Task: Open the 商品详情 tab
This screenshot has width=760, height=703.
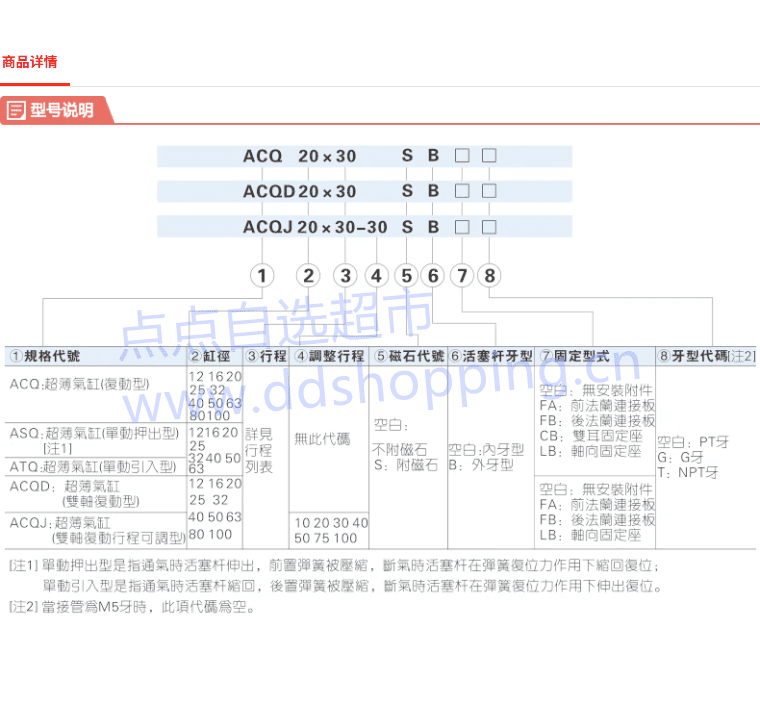Action: click(x=30, y=62)
